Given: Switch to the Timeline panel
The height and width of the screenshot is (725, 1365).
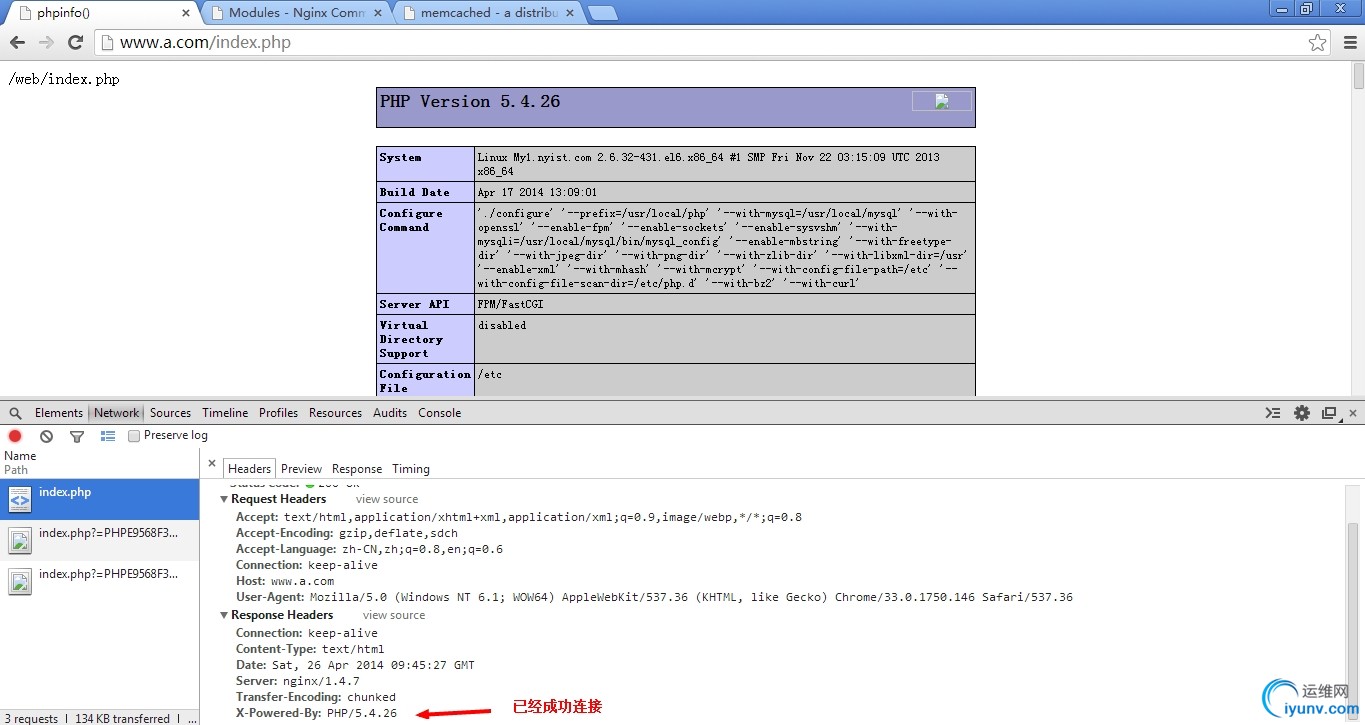Looking at the screenshot, I should [x=225, y=413].
